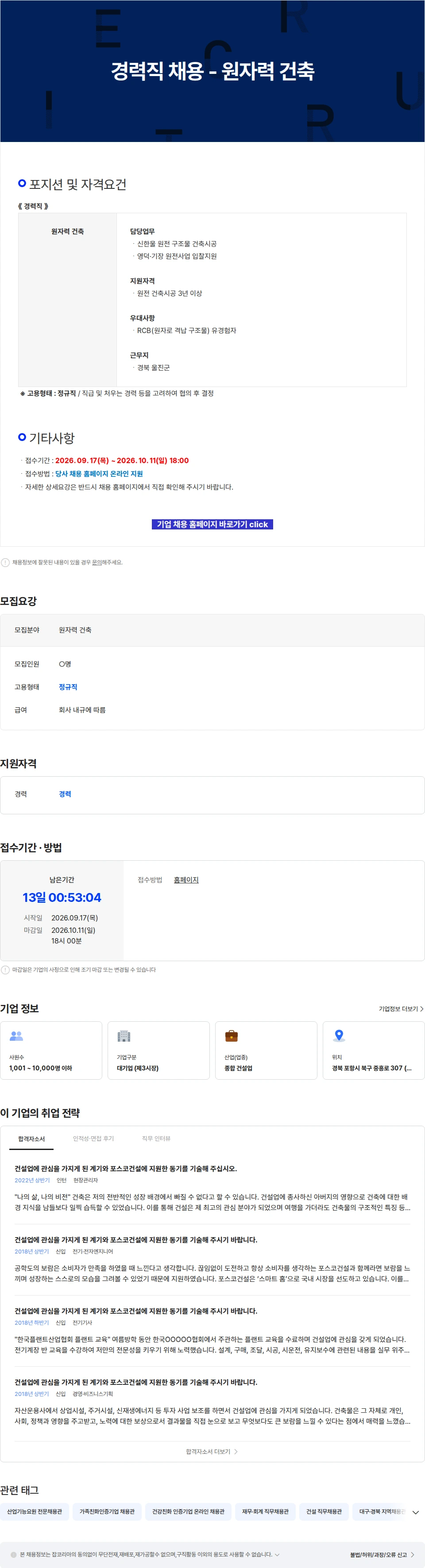This screenshot has height=1568, width=425.
Task: Expand the related tags list chevron
Action: coord(415,1512)
